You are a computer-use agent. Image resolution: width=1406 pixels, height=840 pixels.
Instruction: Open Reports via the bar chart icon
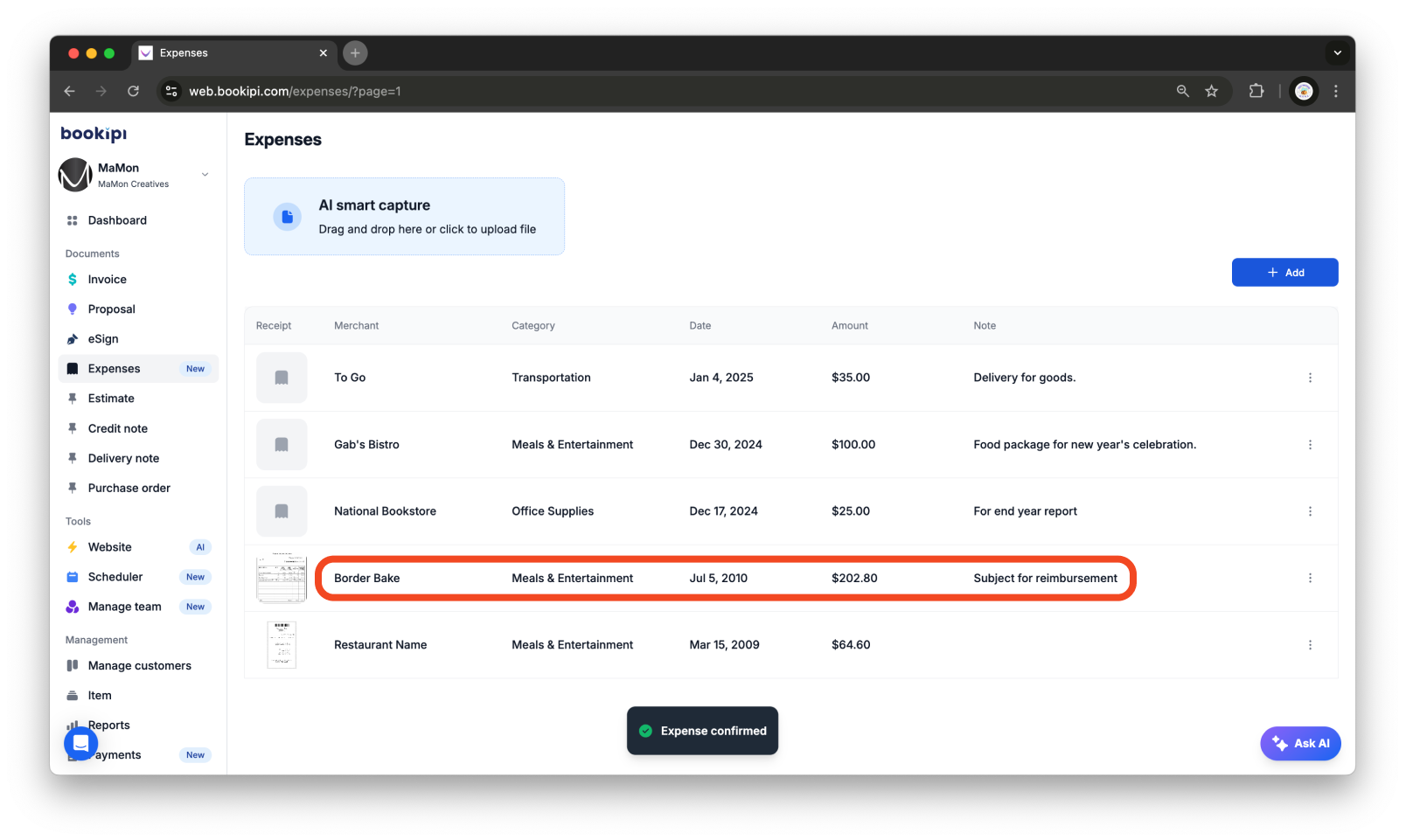[x=72, y=725]
